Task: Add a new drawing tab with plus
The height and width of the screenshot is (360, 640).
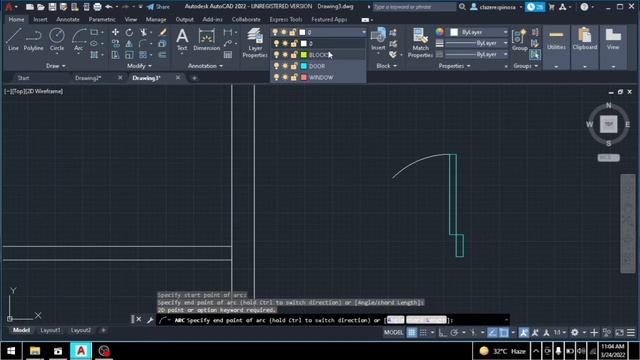Action: (x=194, y=78)
